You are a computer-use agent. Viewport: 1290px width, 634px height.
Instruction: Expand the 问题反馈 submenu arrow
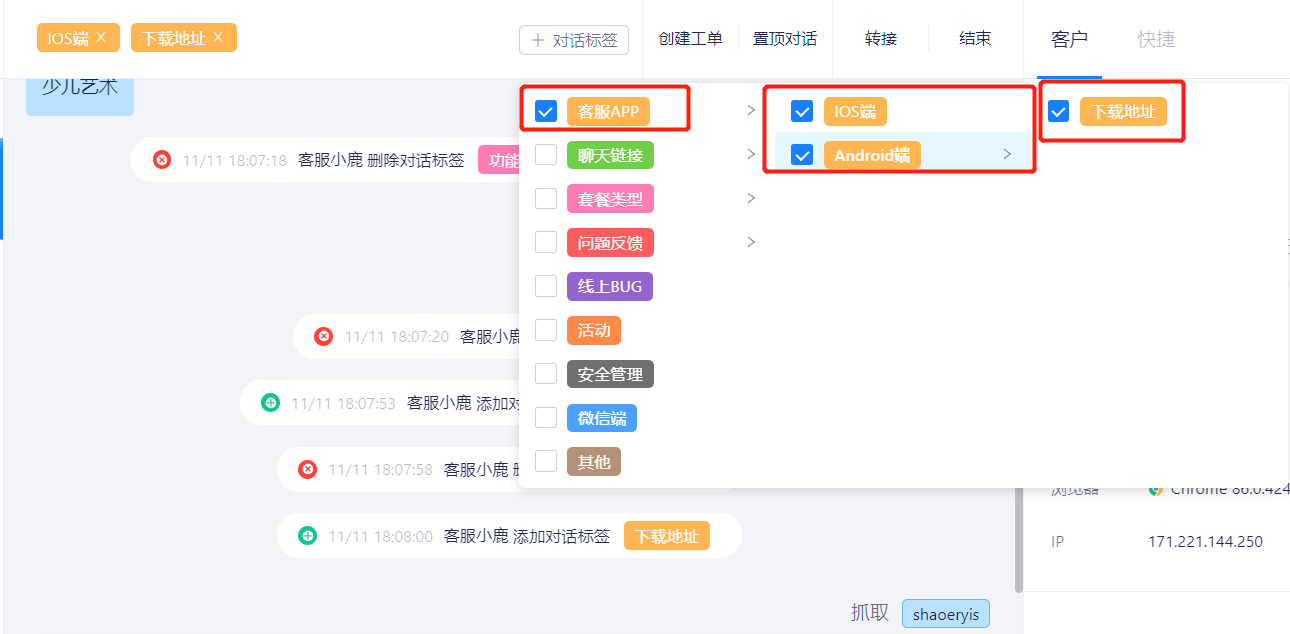point(751,242)
